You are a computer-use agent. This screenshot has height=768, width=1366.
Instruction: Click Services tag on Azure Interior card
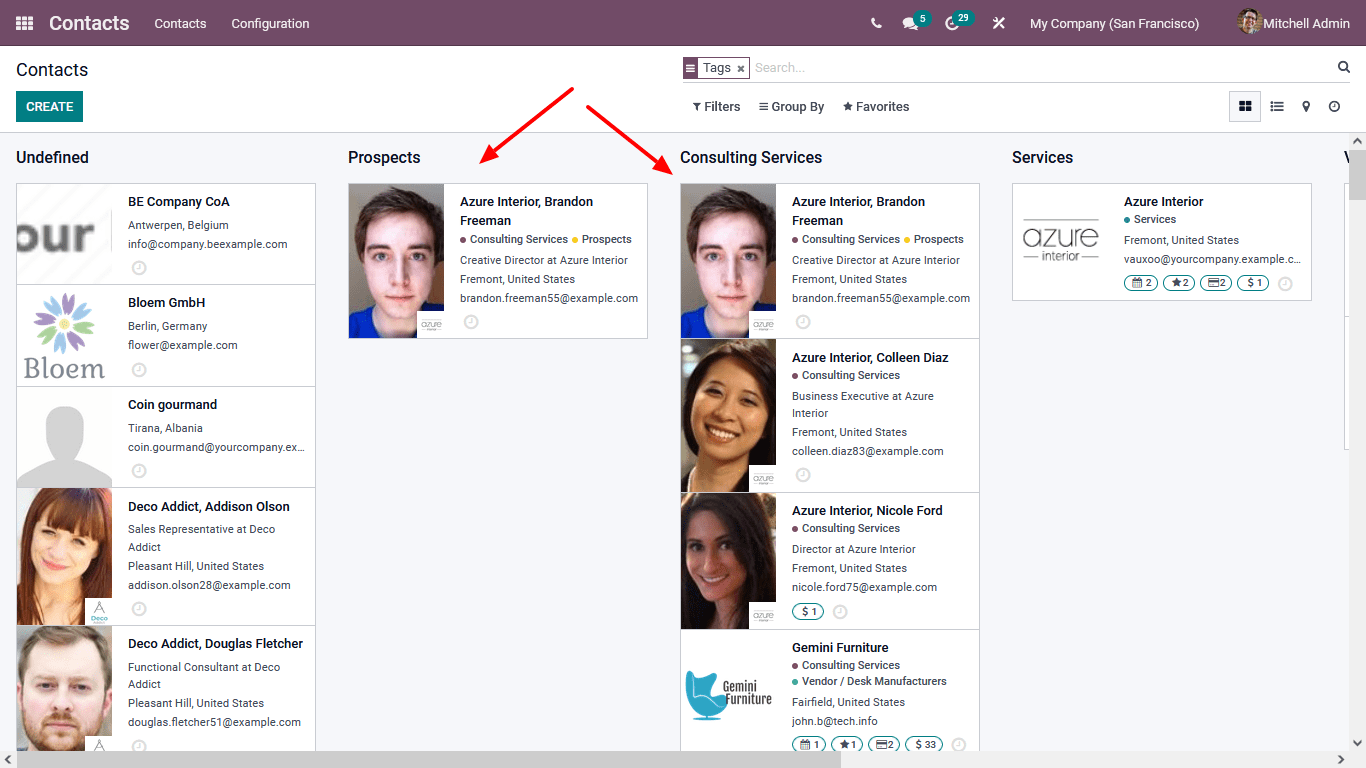coord(1150,219)
